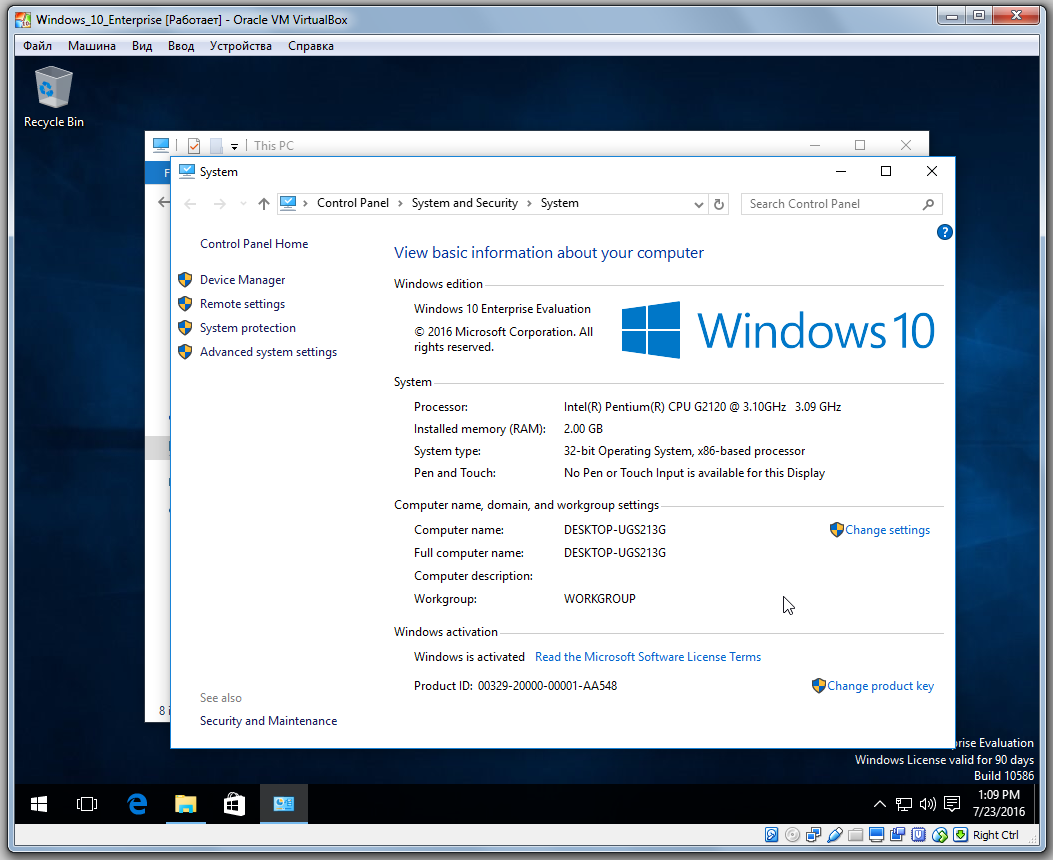The width and height of the screenshot is (1053, 860).
Task: Expand chevron before Control Panel breadcrumb
Action: coord(305,203)
